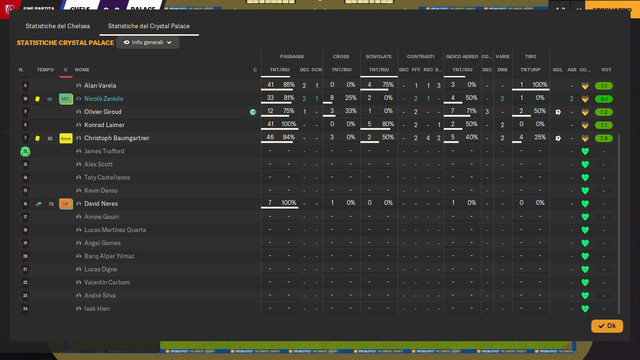The width and height of the screenshot is (640, 360).
Task: Click Lucas Digne's green condition heart
Action: (x=585, y=269)
